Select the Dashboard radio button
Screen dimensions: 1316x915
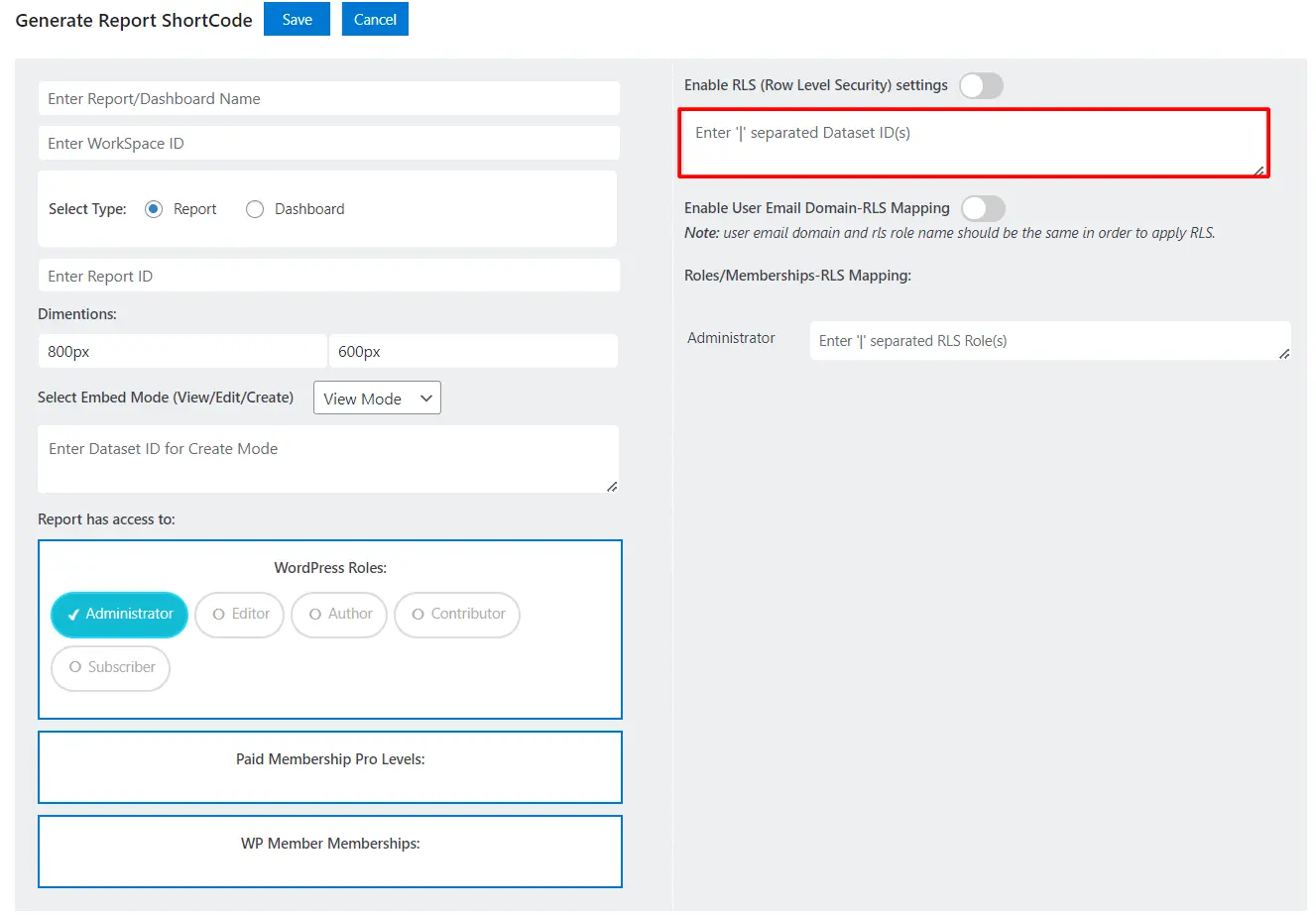click(x=255, y=209)
